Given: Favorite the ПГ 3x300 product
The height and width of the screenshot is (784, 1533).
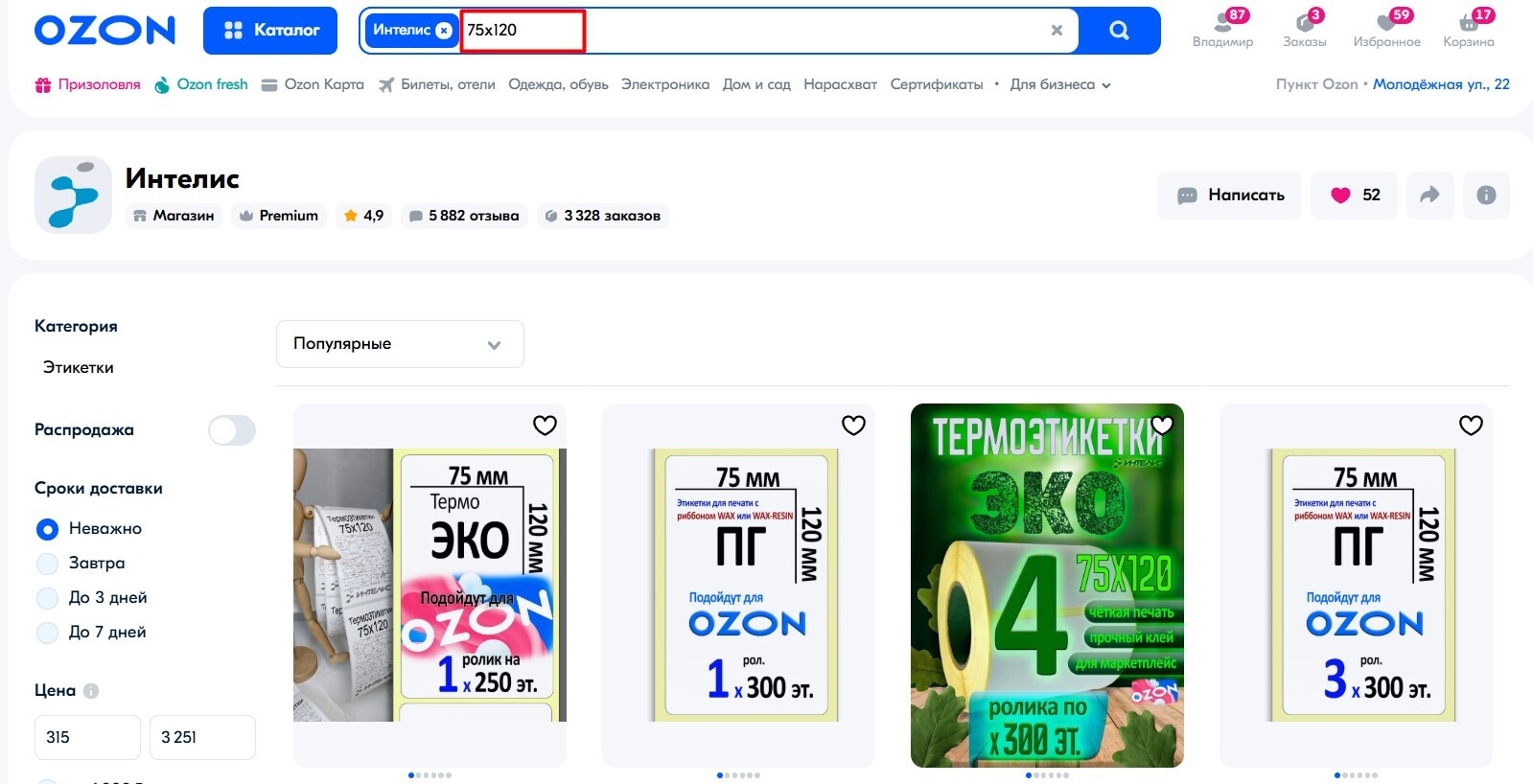Looking at the screenshot, I should (1471, 425).
